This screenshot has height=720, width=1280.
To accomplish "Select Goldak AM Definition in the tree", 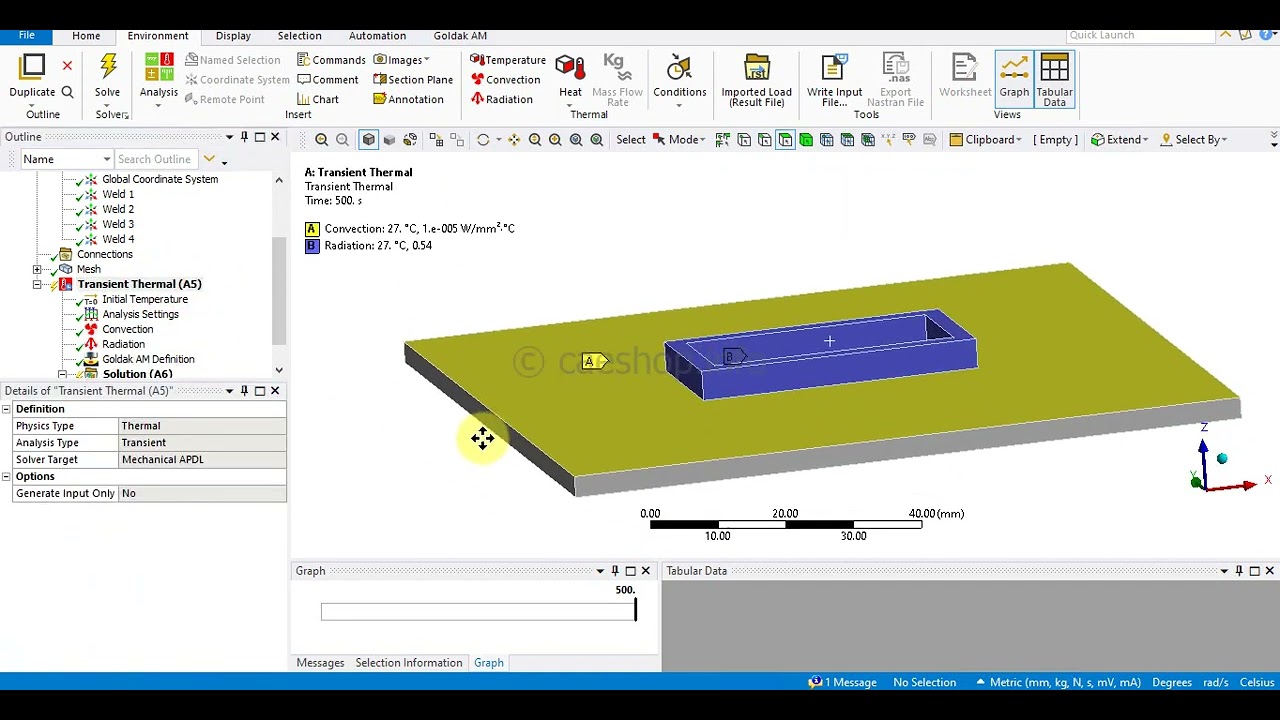I will click(148, 359).
